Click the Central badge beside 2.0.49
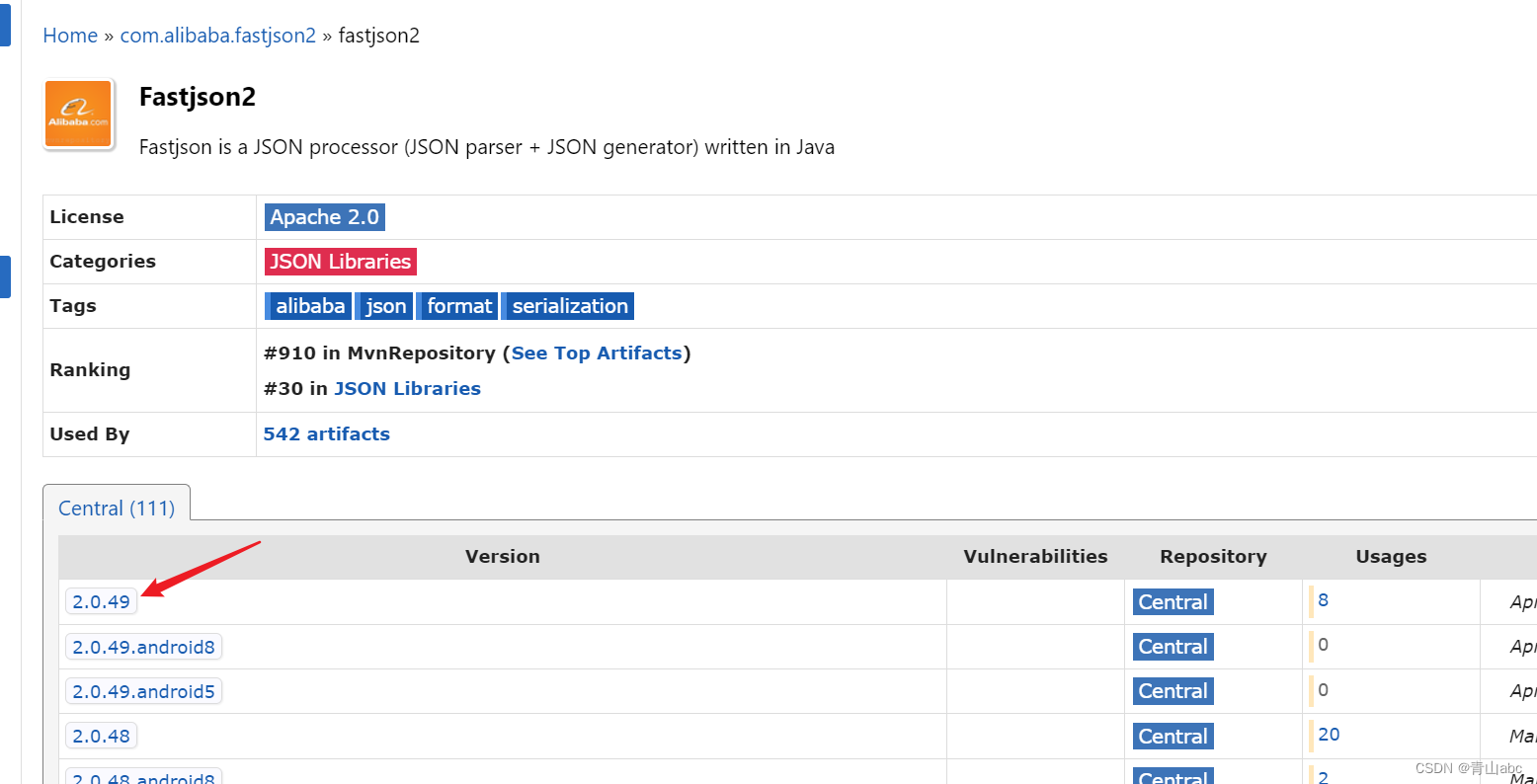This screenshot has width=1537, height=784. click(x=1173, y=601)
